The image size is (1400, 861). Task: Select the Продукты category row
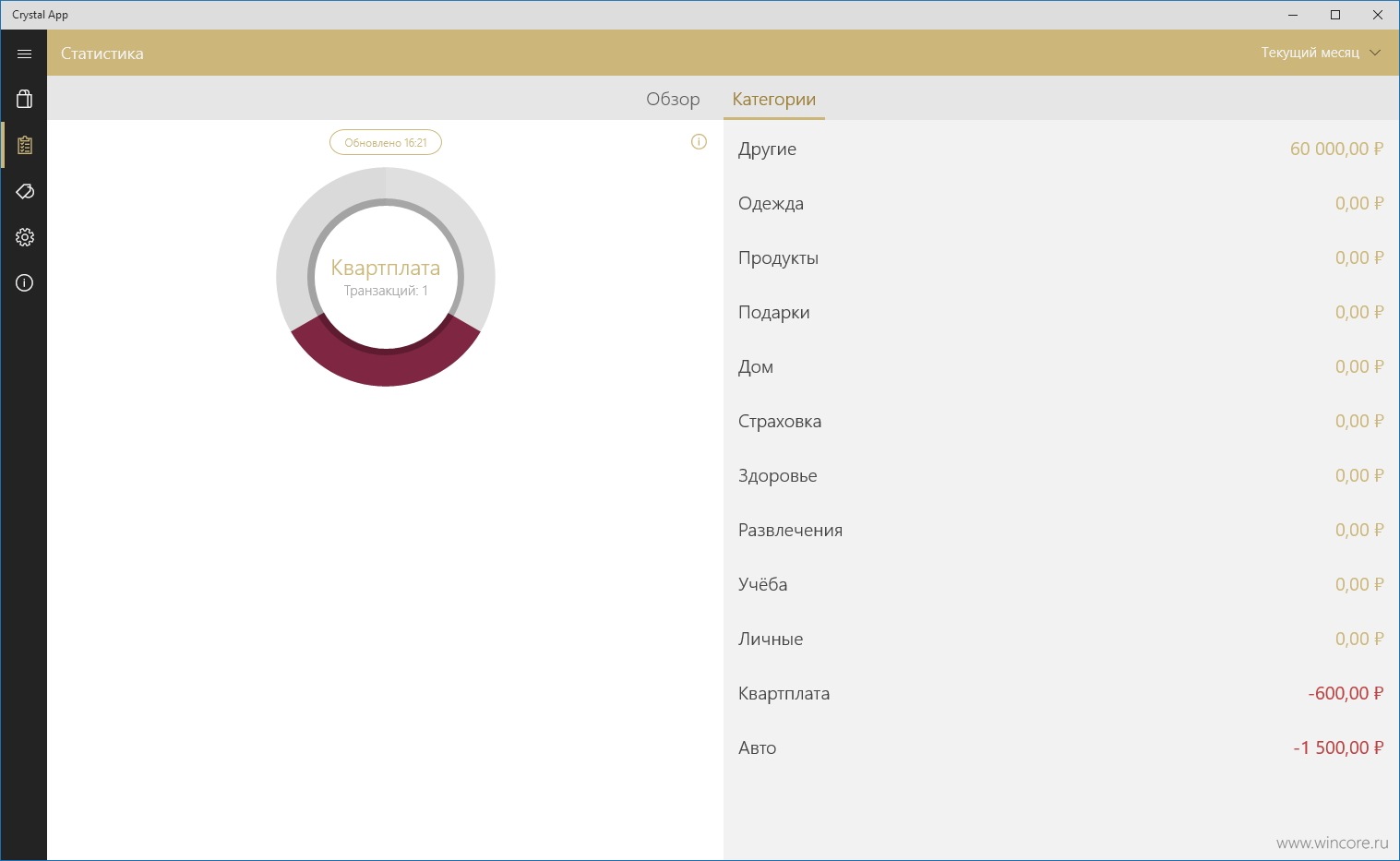[1061, 257]
